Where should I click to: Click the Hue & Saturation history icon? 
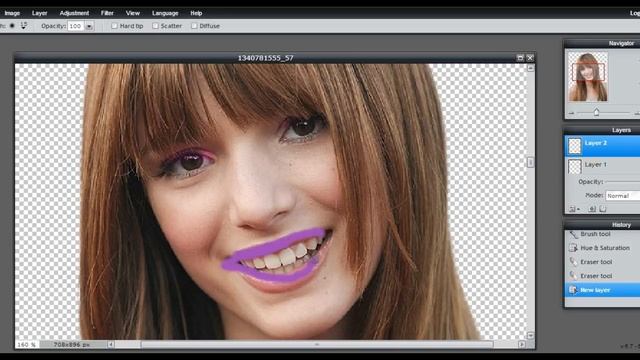573,248
